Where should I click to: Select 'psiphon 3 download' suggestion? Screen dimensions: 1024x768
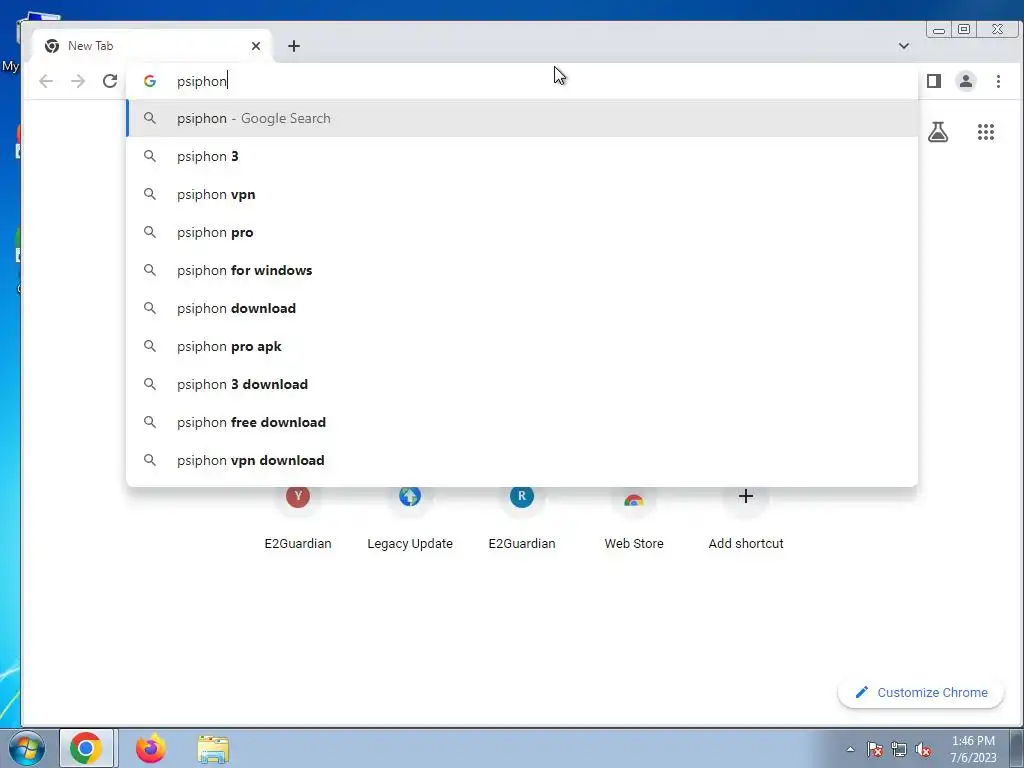pyautogui.click(x=522, y=384)
